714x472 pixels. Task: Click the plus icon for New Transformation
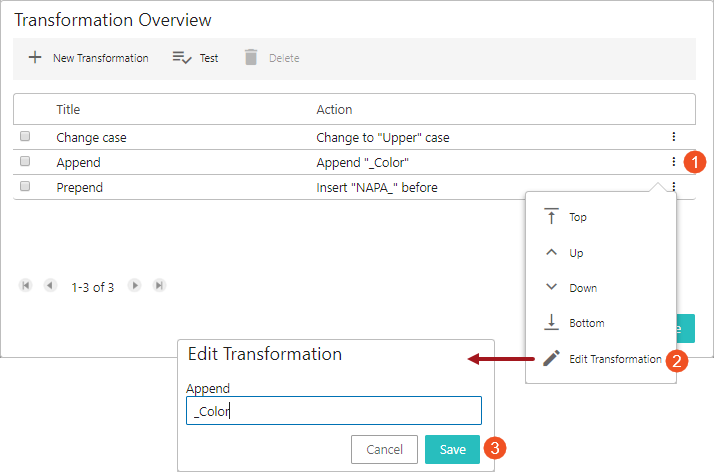coord(35,57)
